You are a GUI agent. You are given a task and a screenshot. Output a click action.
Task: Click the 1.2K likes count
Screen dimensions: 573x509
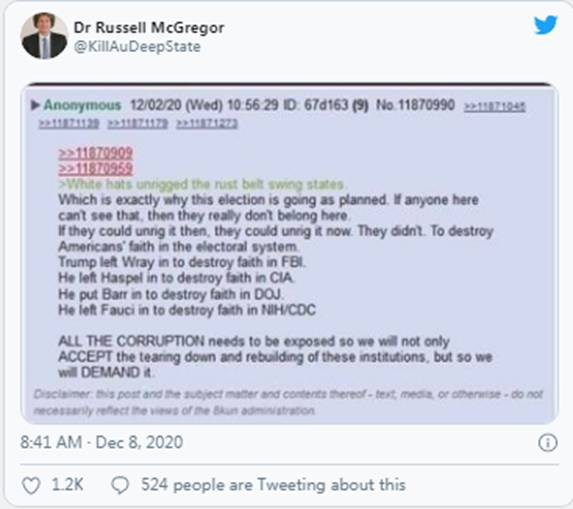67,485
